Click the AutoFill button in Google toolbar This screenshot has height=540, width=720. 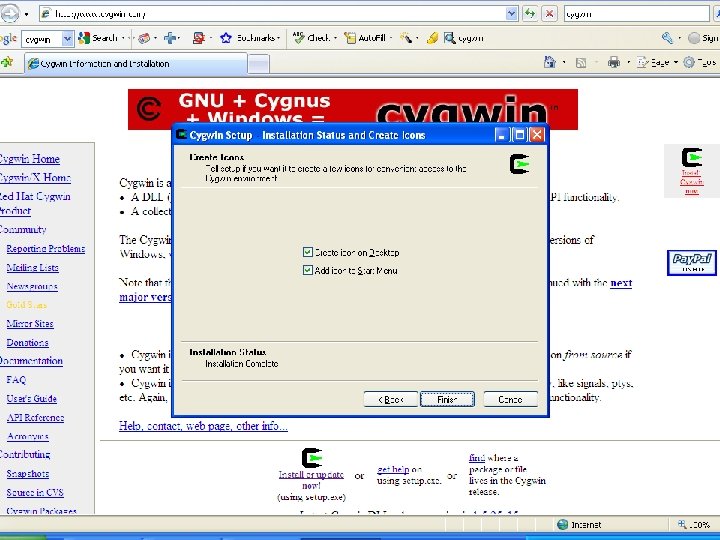point(367,38)
